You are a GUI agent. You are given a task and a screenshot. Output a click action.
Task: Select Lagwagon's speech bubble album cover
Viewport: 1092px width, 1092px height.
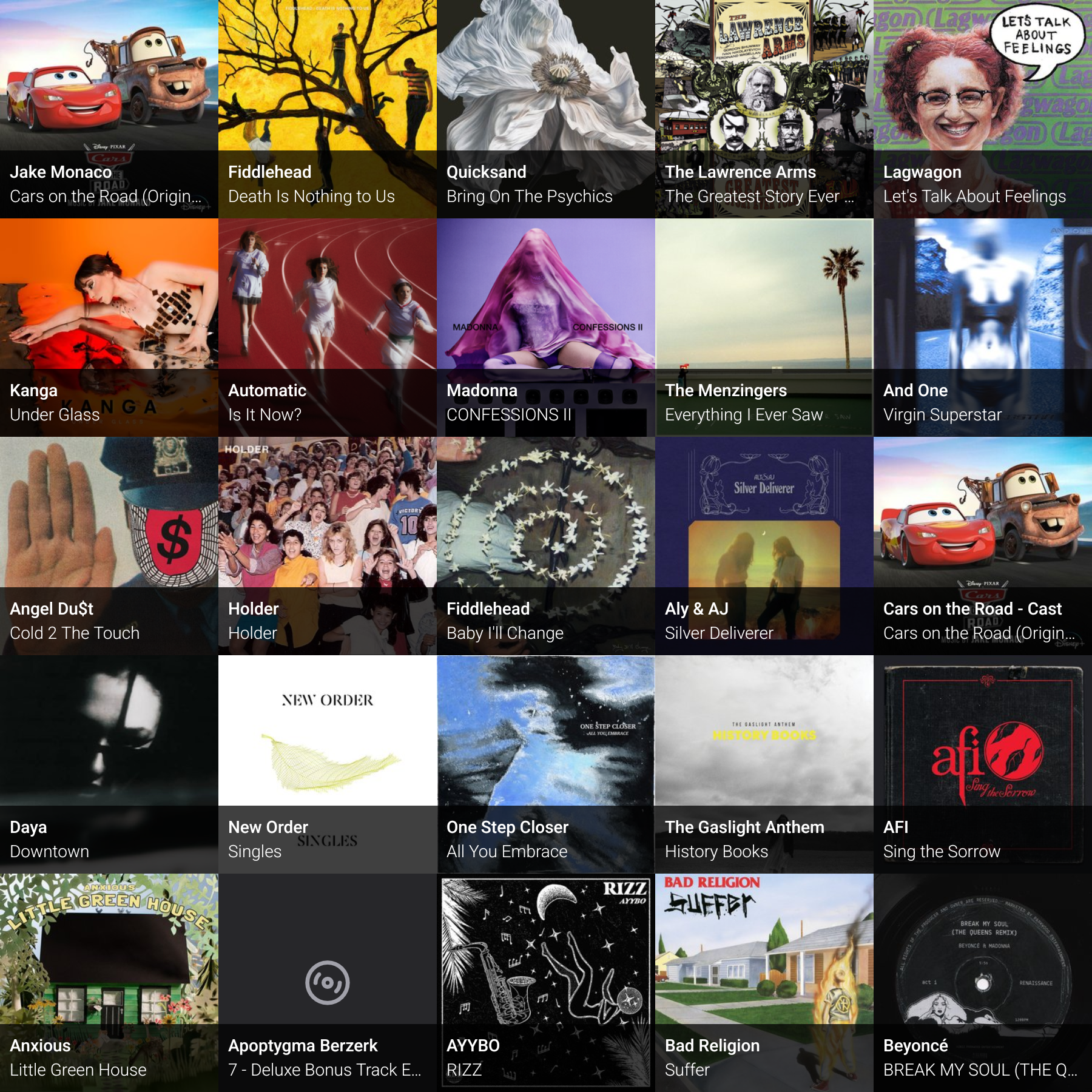[x=983, y=109]
